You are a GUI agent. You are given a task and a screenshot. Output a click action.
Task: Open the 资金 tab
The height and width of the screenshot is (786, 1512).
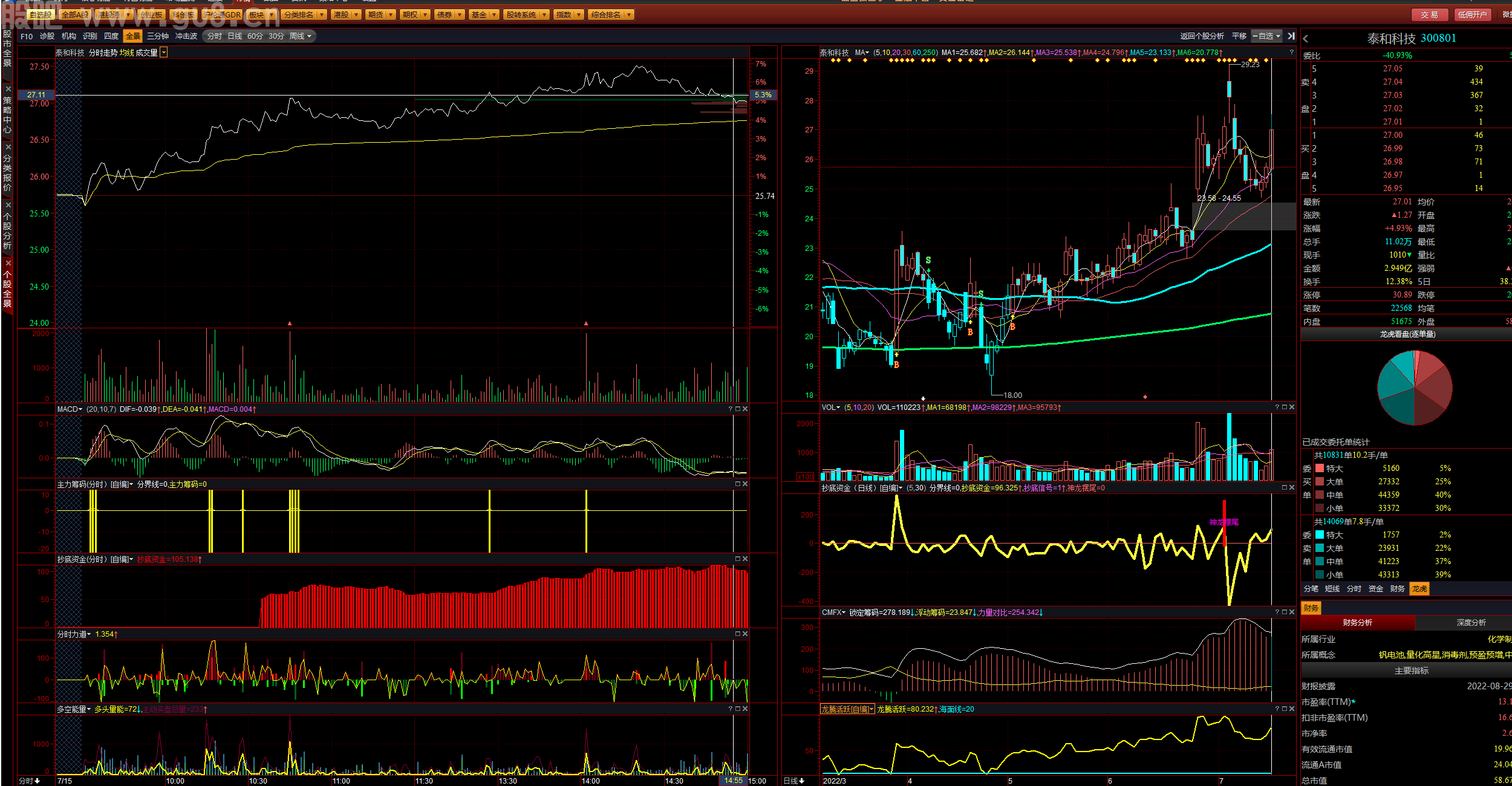point(1376,589)
